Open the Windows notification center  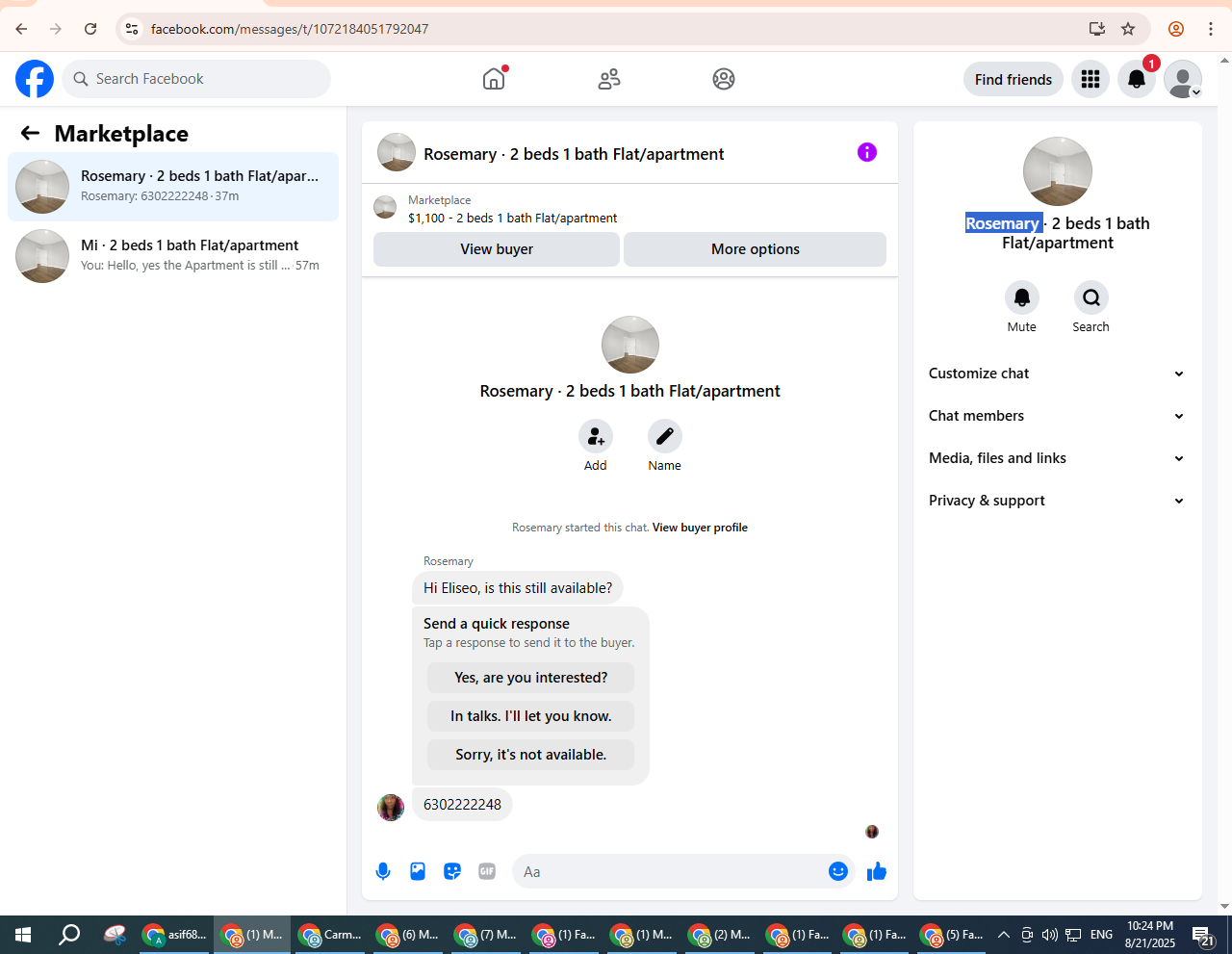click(1203, 935)
